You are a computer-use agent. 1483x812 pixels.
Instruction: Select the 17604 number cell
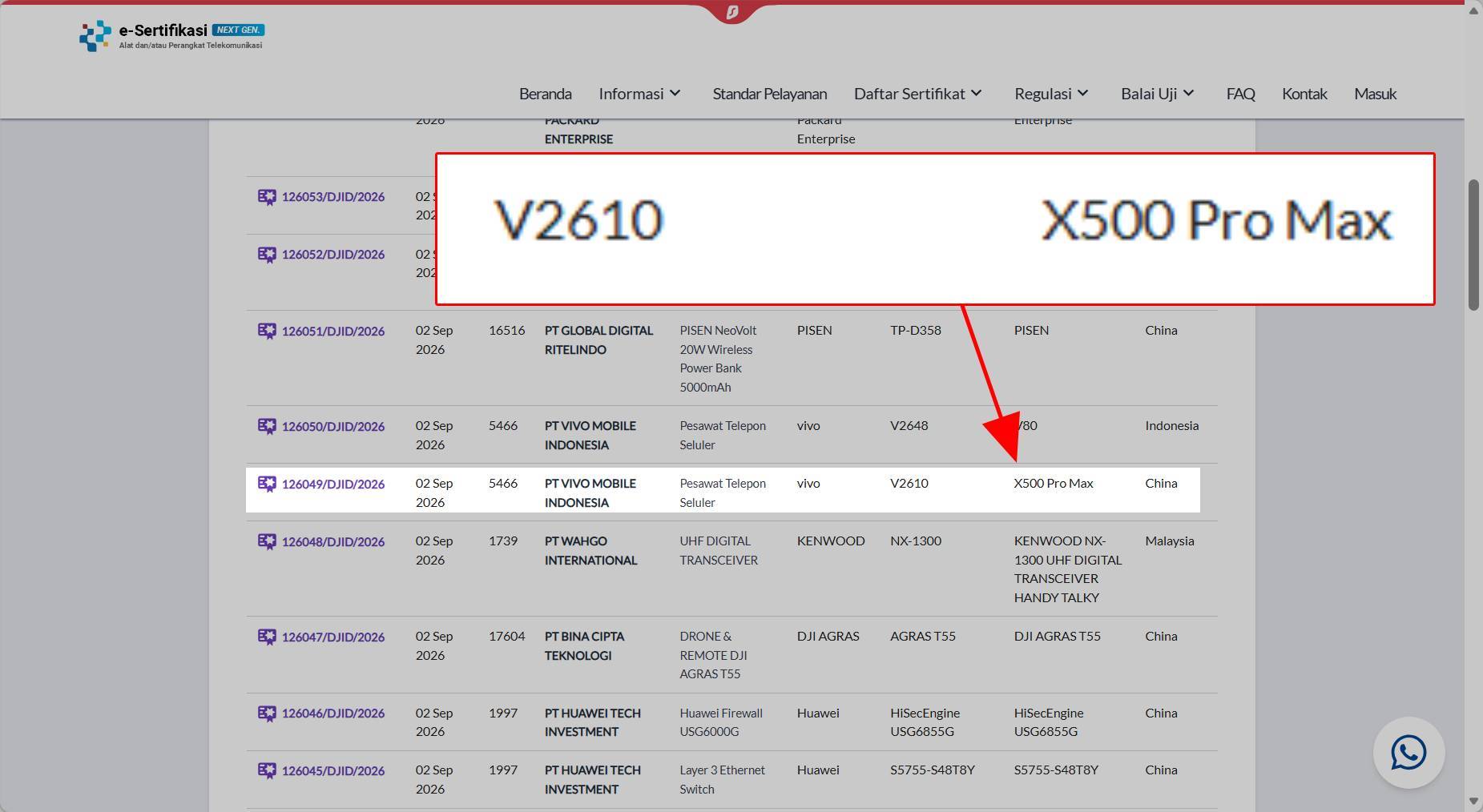click(x=507, y=637)
